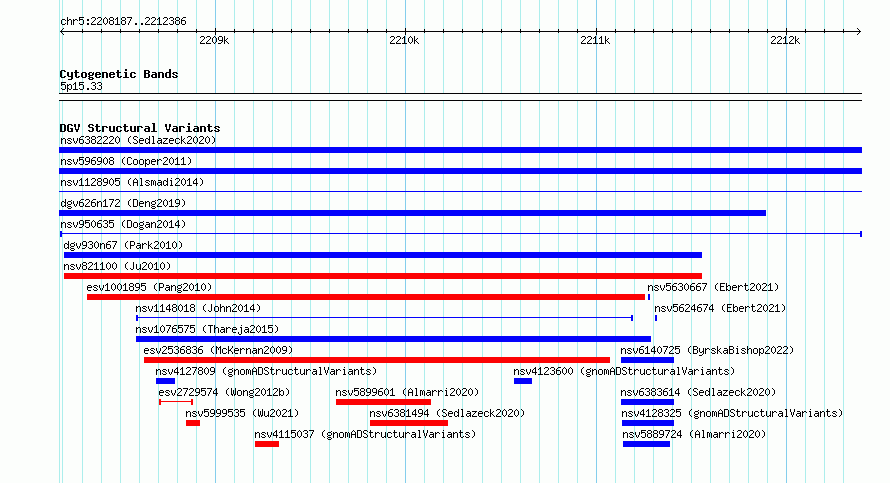Click the thin blue line of nsv1148018
This screenshot has width=890, height=483.
pos(384,318)
